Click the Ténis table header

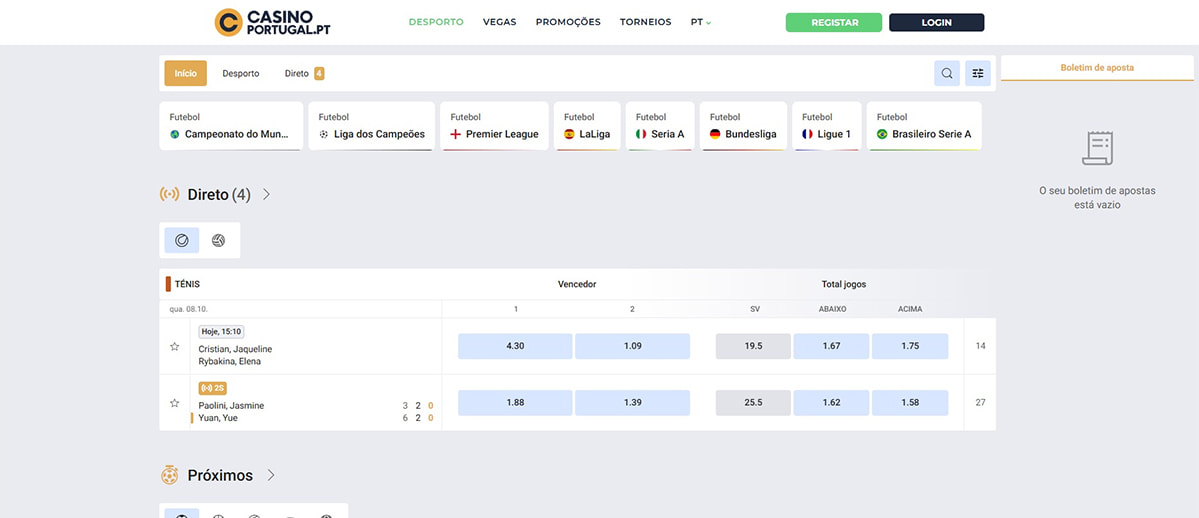187,284
